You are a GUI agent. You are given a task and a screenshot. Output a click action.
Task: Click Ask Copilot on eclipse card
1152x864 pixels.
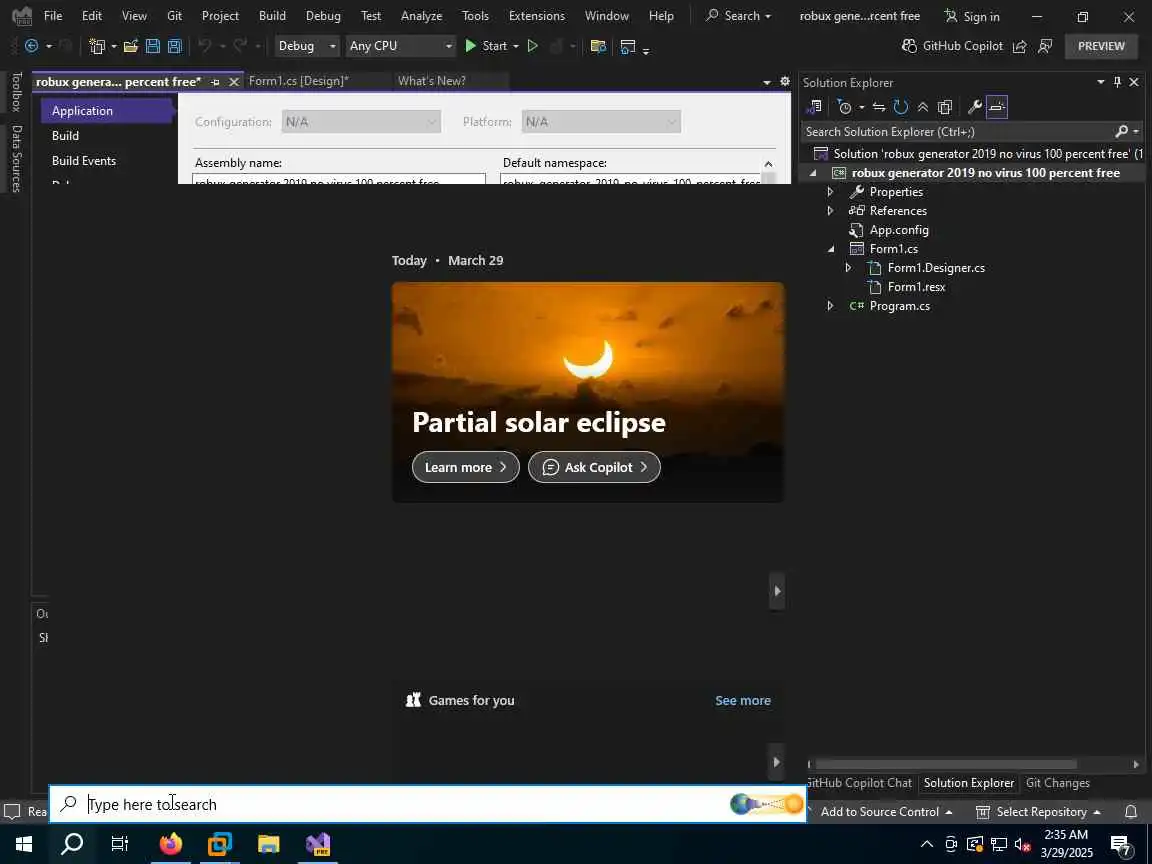pyautogui.click(x=594, y=467)
